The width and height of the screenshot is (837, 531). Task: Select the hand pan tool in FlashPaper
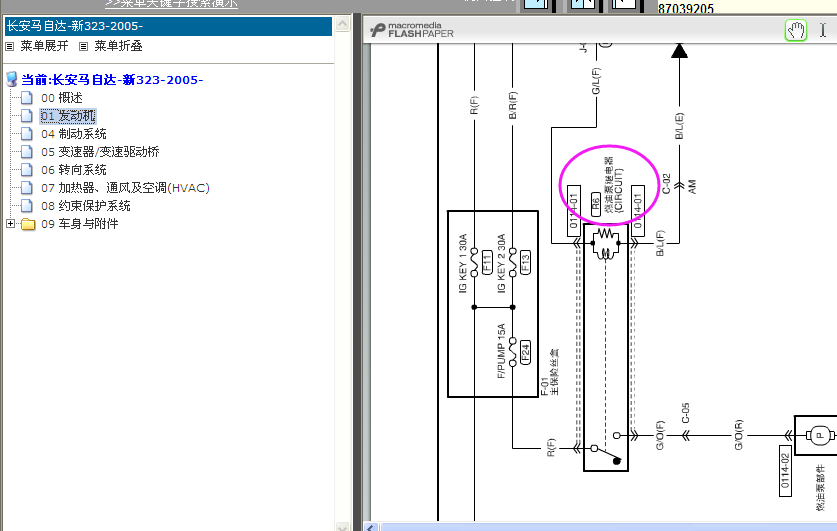click(x=796, y=30)
